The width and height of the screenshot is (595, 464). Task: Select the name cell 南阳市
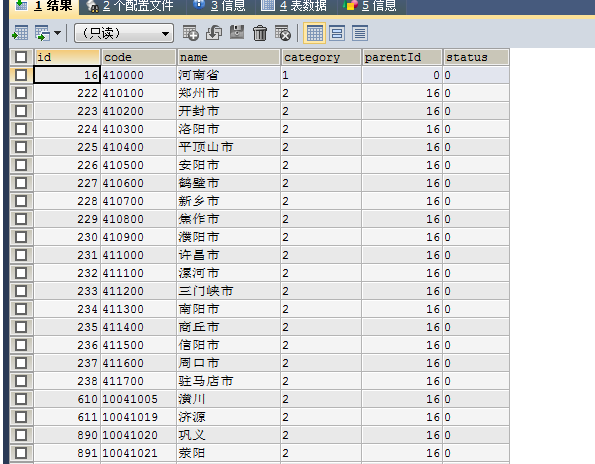click(x=228, y=309)
